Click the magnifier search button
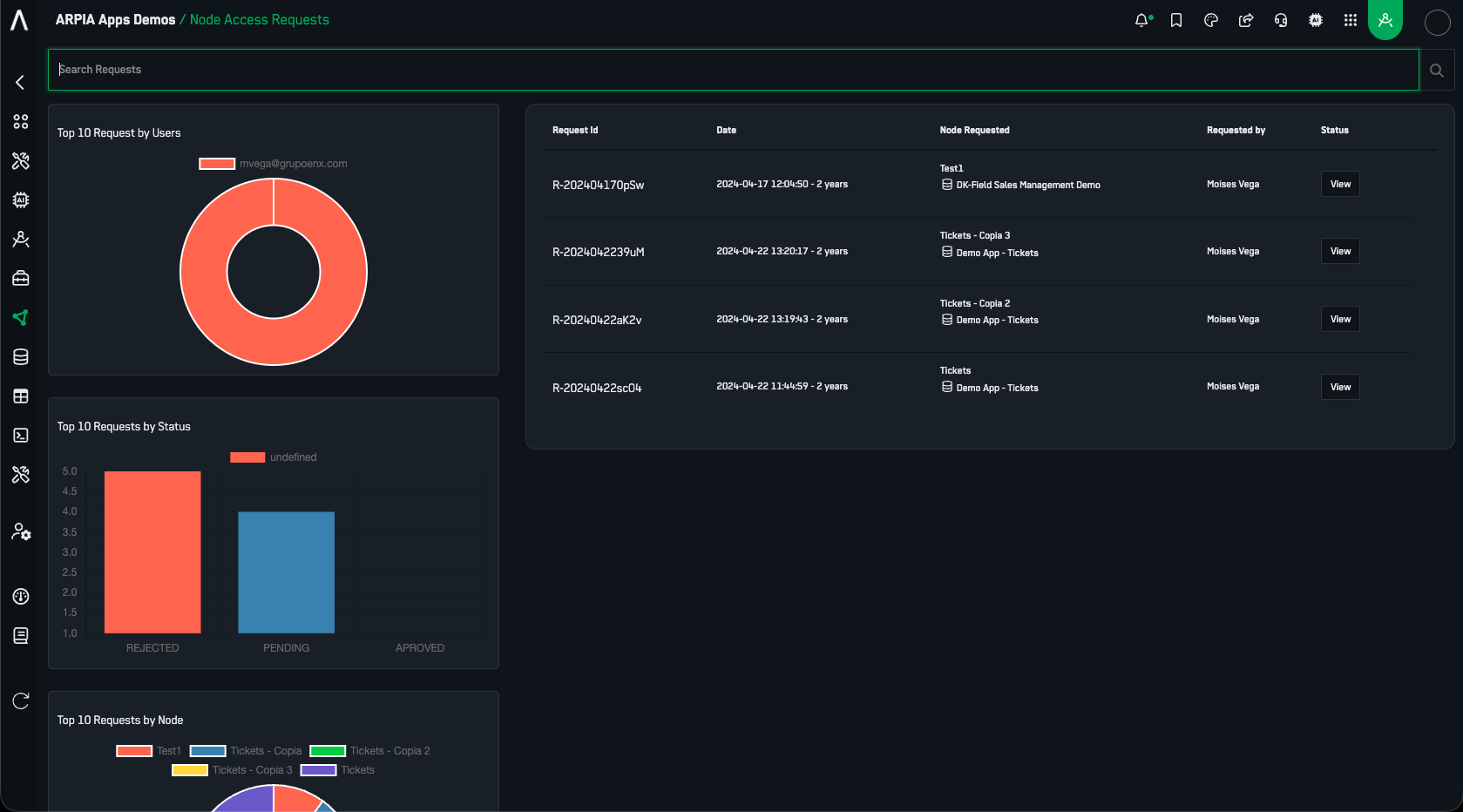Image resolution: width=1463 pixels, height=812 pixels. [x=1437, y=71]
